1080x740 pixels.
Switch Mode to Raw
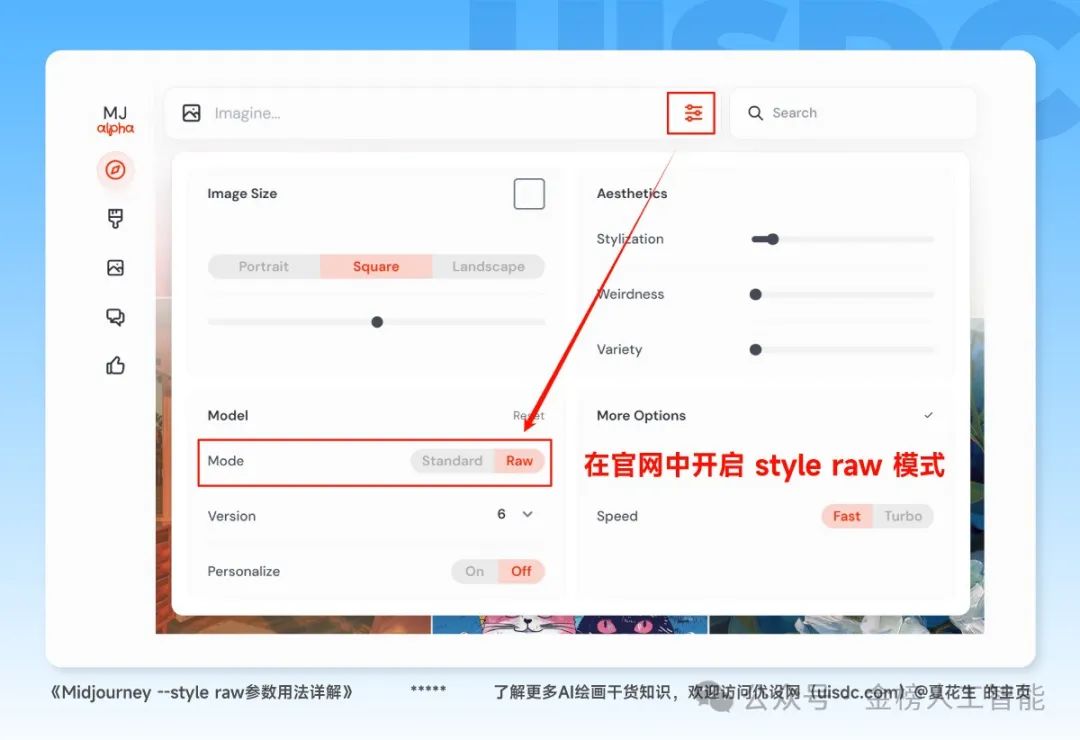click(519, 461)
